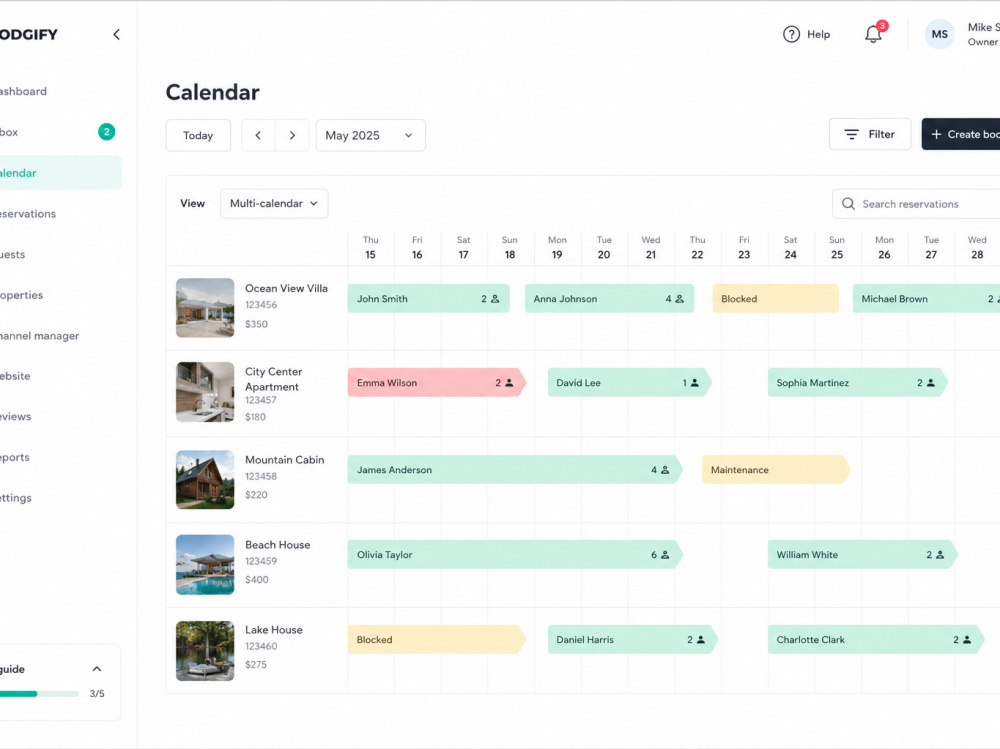Click the guest icon on Olivia Taylor booking

(665, 554)
